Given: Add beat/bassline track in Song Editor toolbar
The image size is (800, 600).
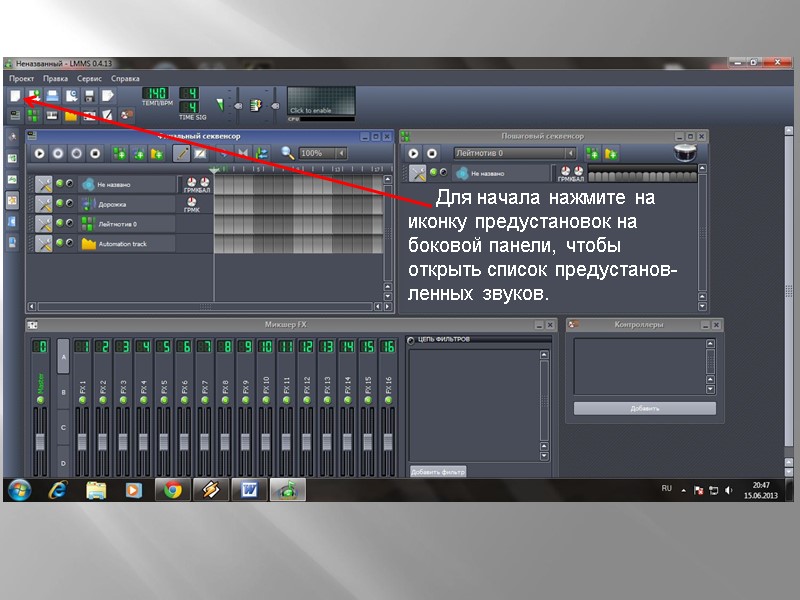Looking at the screenshot, I should tap(120, 153).
